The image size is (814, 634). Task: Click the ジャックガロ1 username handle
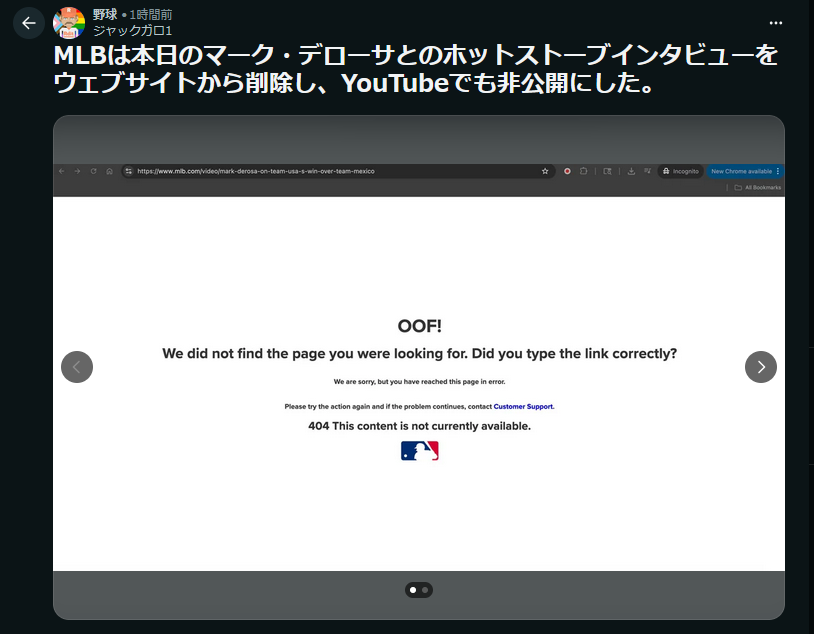click(x=132, y=31)
